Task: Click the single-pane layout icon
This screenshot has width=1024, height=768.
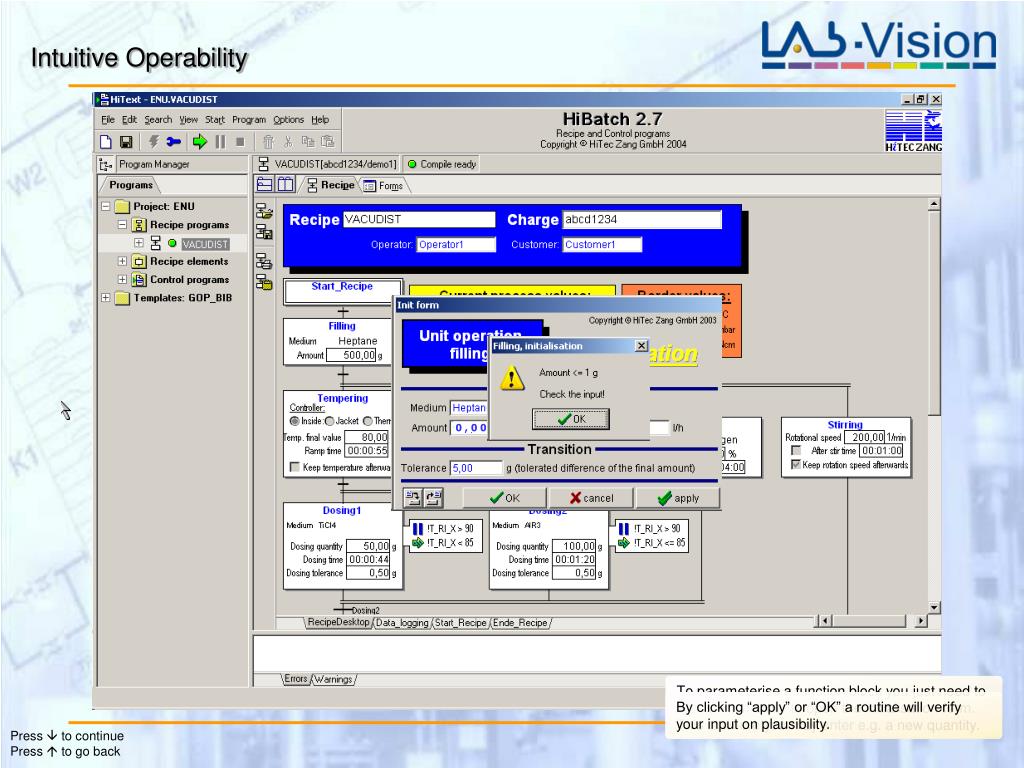Action: (264, 185)
